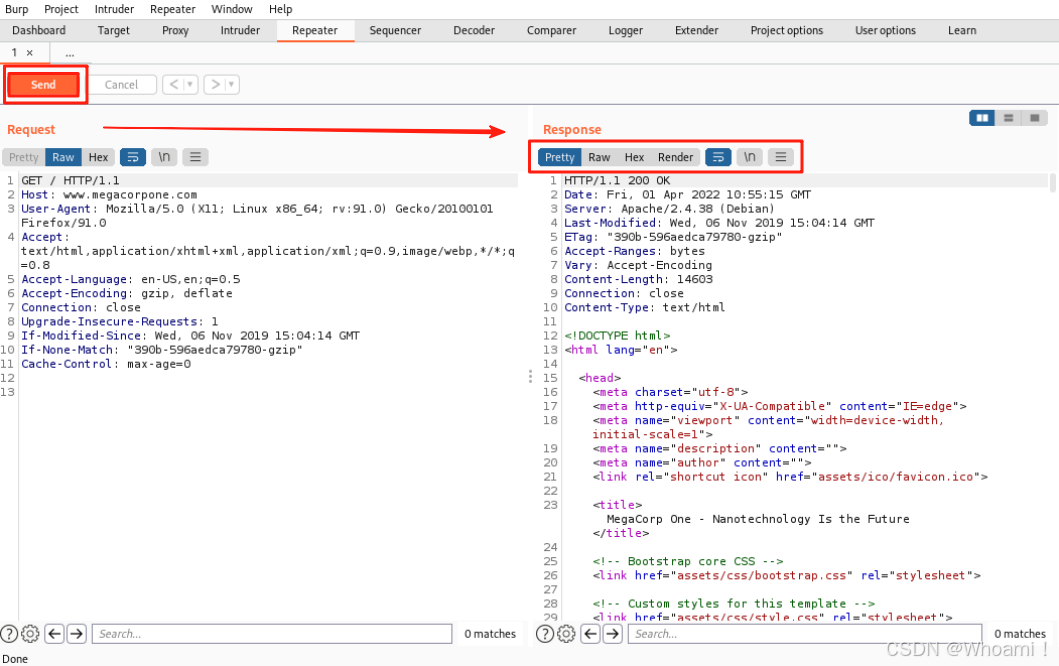Toggle non-printable characters in Response panel
This screenshot has height=666, width=1059.
coord(750,157)
